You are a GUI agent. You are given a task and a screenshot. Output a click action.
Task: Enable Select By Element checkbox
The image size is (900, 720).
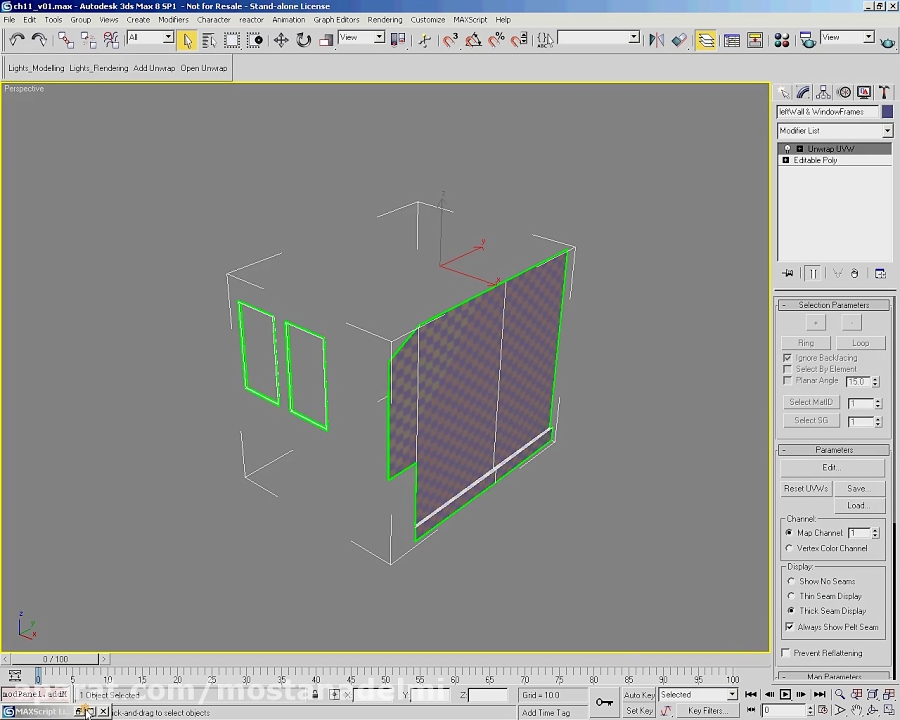coord(788,369)
